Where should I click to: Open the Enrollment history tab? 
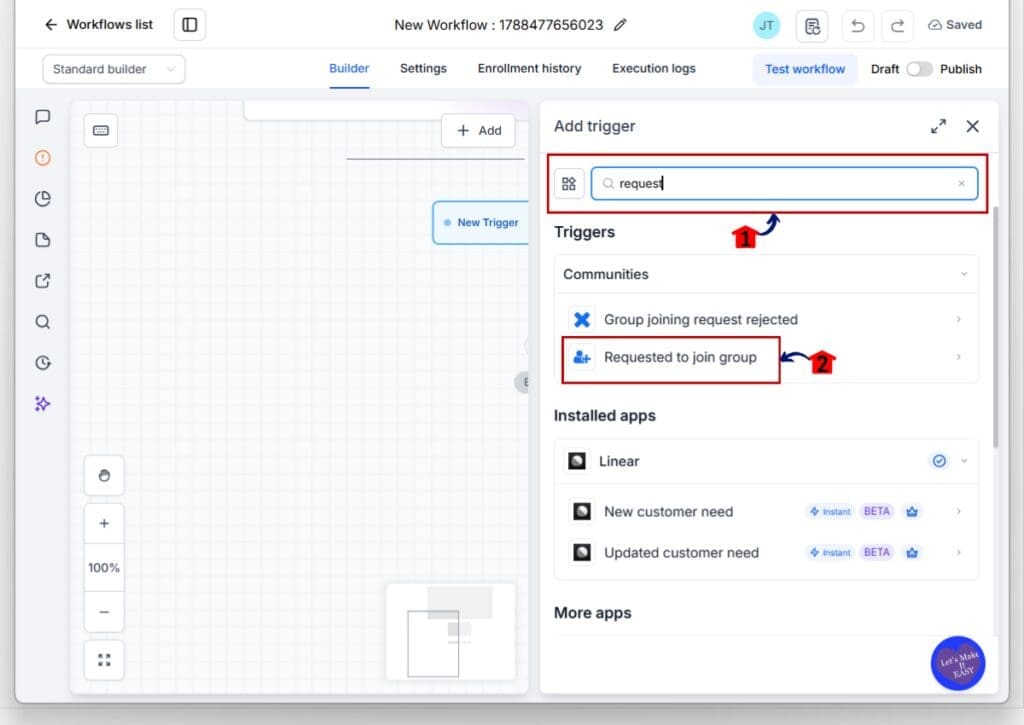[529, 69]
